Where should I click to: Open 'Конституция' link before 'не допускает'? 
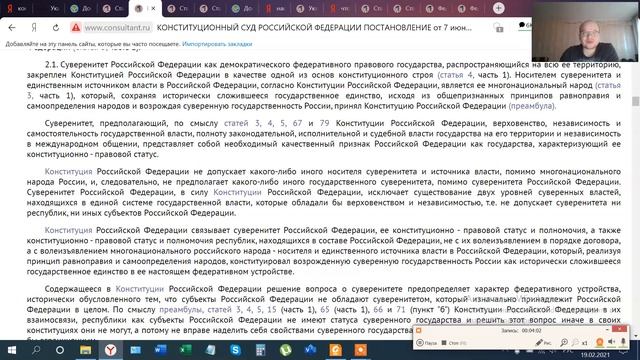pyautogui.click(x=69, y=171)
